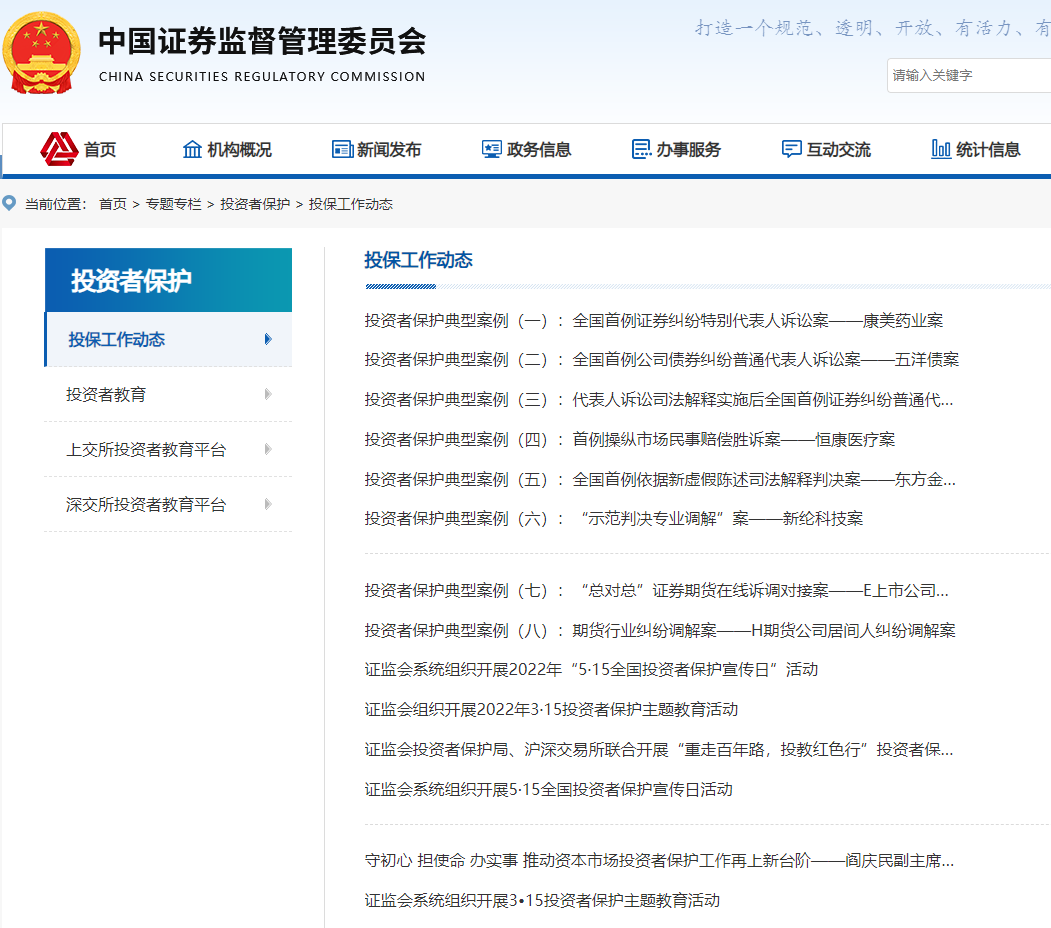Click the 投保工作动态 section heading
Screen dimensions: 1051x928
pos(418,260)
